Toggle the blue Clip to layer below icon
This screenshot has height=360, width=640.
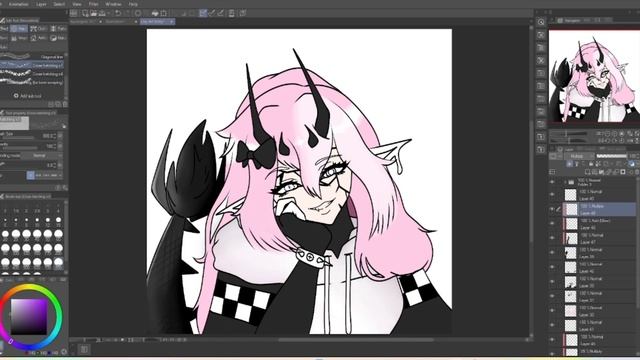click(x=569, y=164)
